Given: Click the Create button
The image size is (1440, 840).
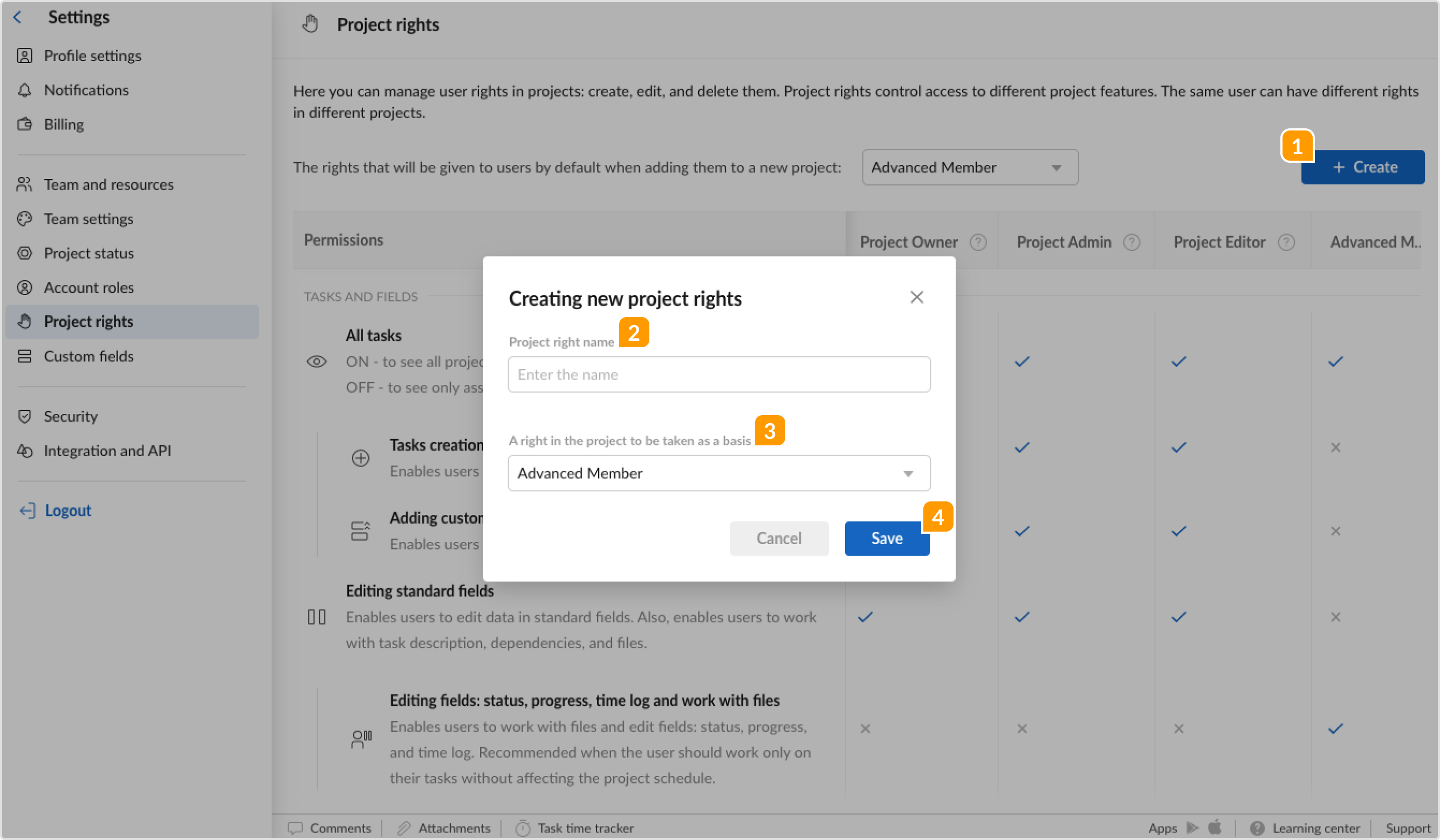Looking at the screenshot, I should 1362,167.
